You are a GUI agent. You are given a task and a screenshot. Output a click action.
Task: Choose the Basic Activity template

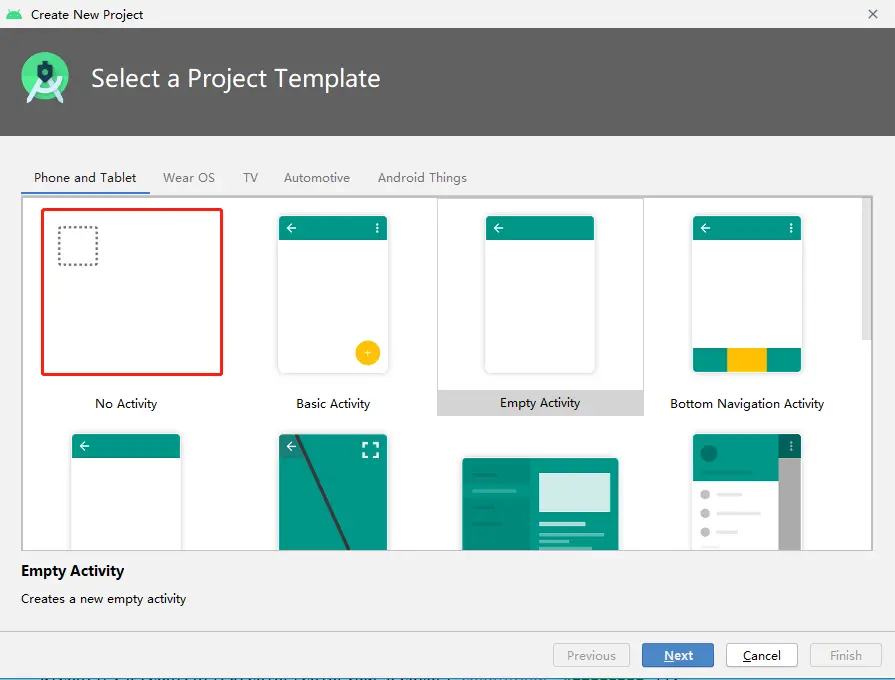pyautogui.click(x=333, y=293)
